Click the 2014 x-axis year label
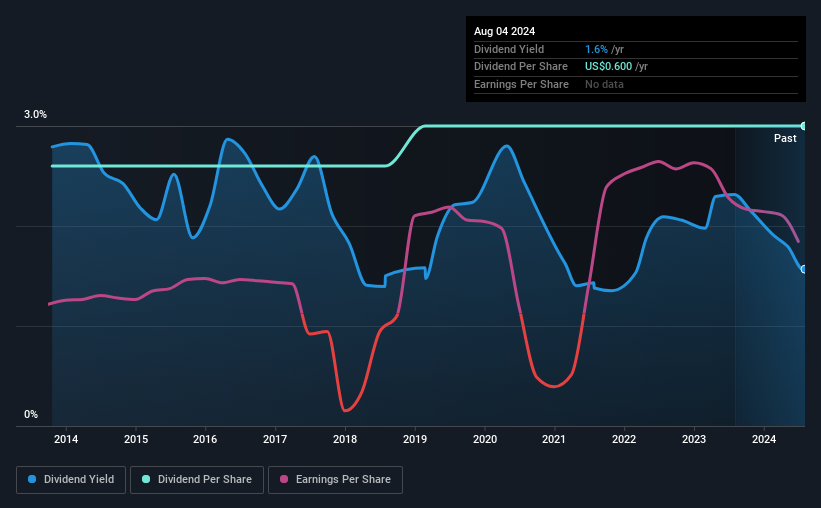821x508 pixels. (x=66, y=439)
